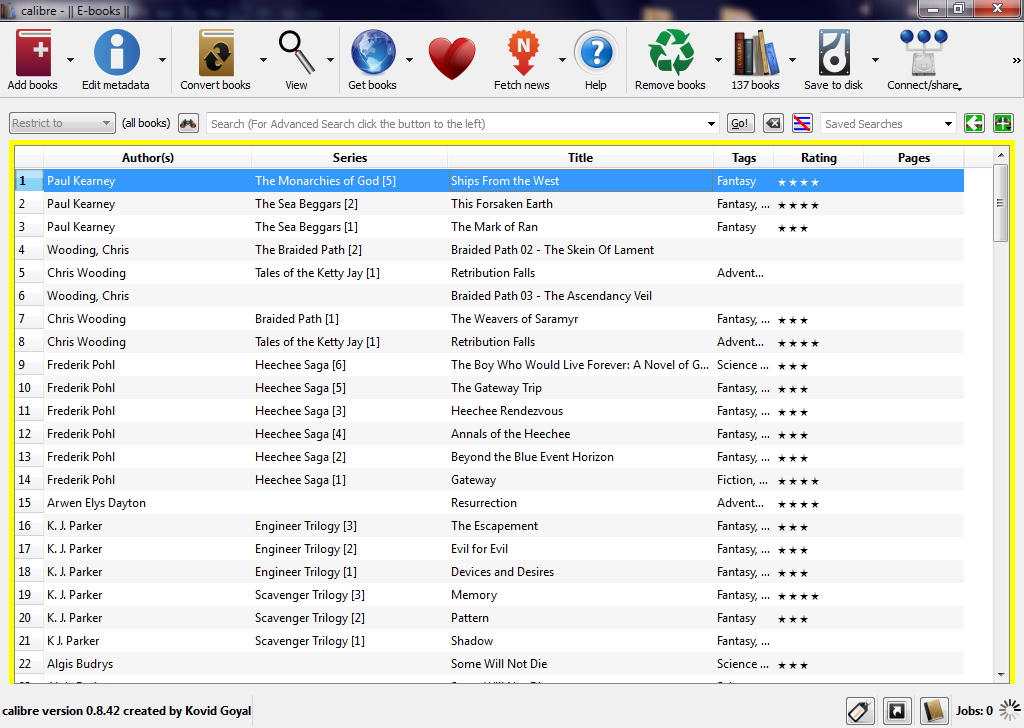The height and width of the screenshot is (728, 1024).
Task: Expand the search history dropdown arrow
Action: coord(711,124)
